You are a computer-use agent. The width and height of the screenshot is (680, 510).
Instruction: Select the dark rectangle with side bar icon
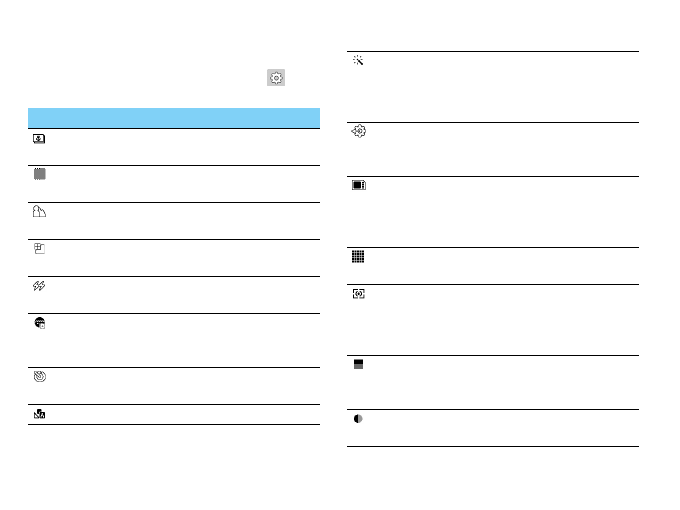click(x=358, y=186)
